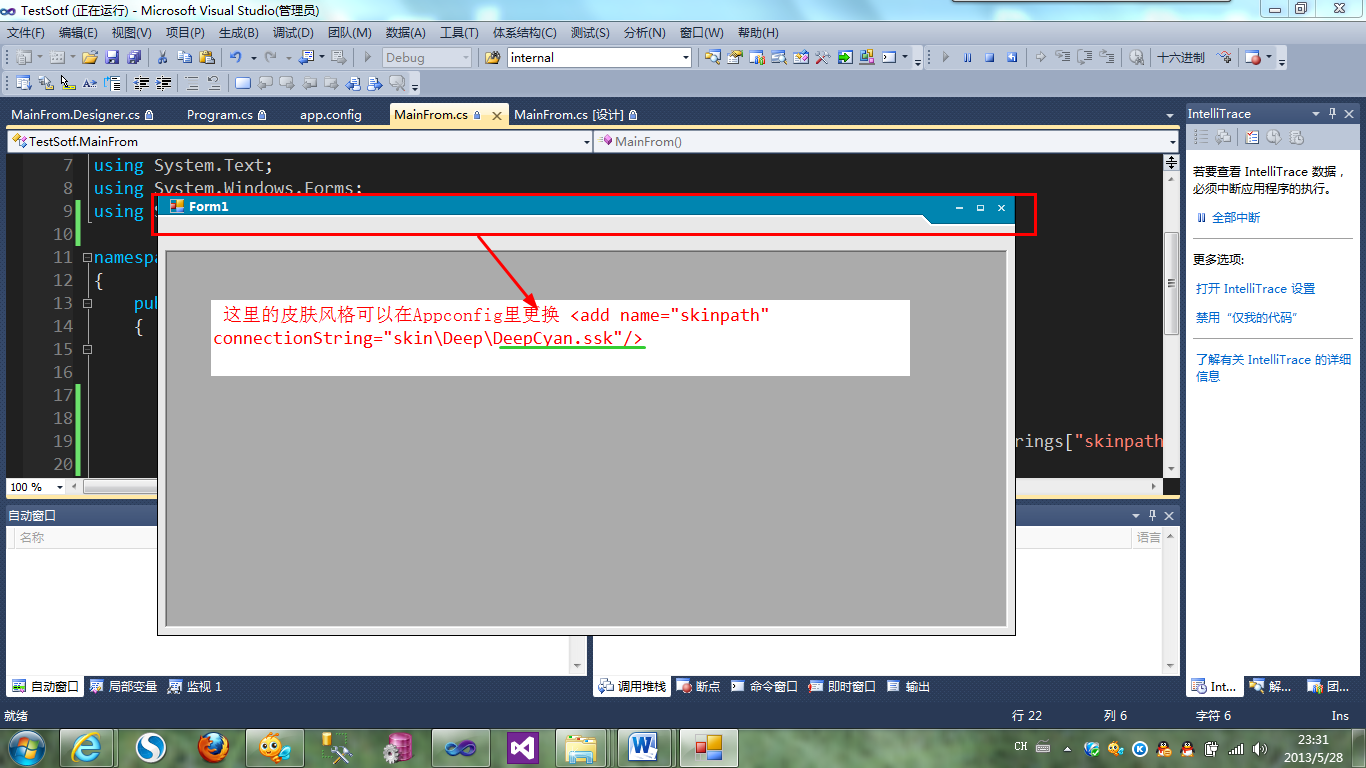The width and height of the screenshot is (1366, 768).
Task: Click the Undo arrow icon
Action: 236,57
